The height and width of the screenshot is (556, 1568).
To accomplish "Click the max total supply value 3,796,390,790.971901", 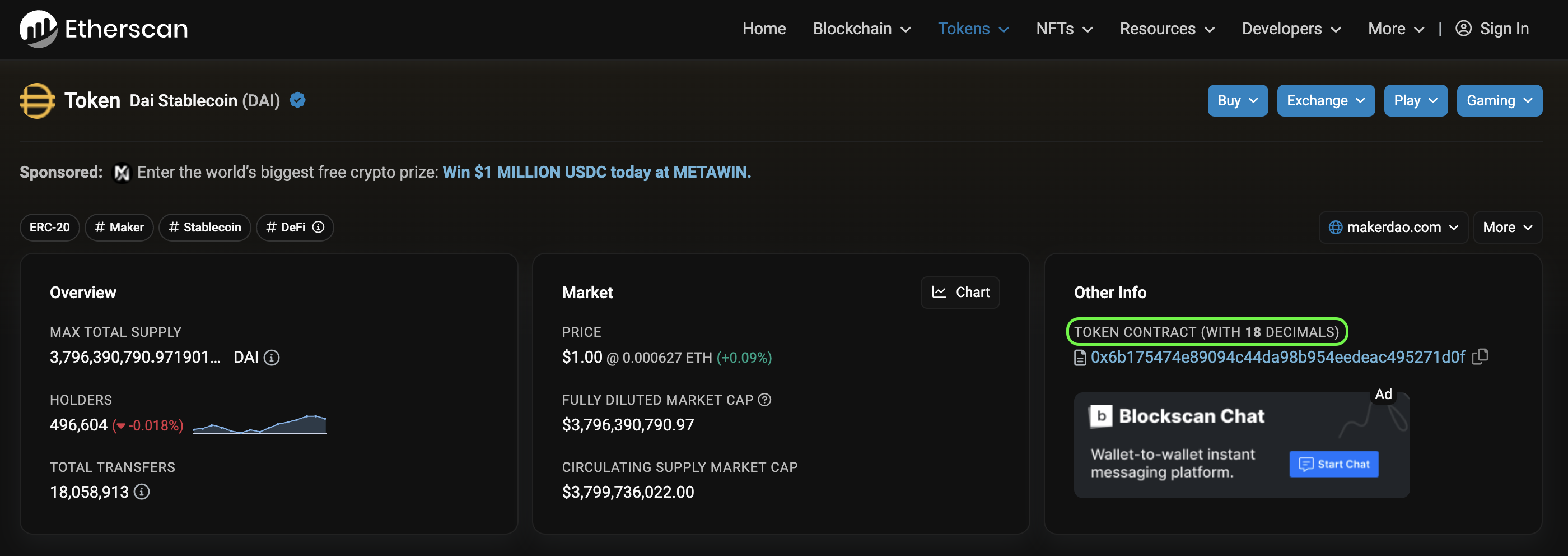I will pyautogui.click(x=135, y=357).
